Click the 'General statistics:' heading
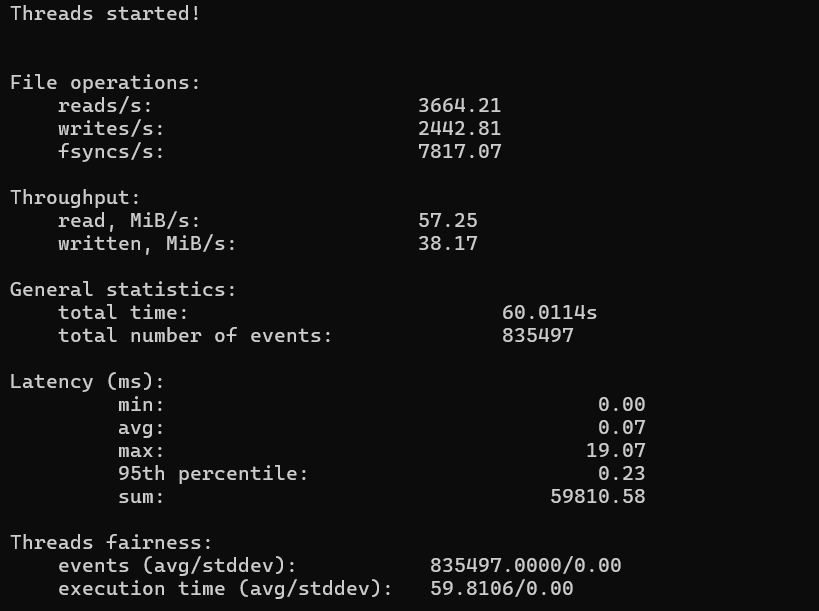 [123, 289]
